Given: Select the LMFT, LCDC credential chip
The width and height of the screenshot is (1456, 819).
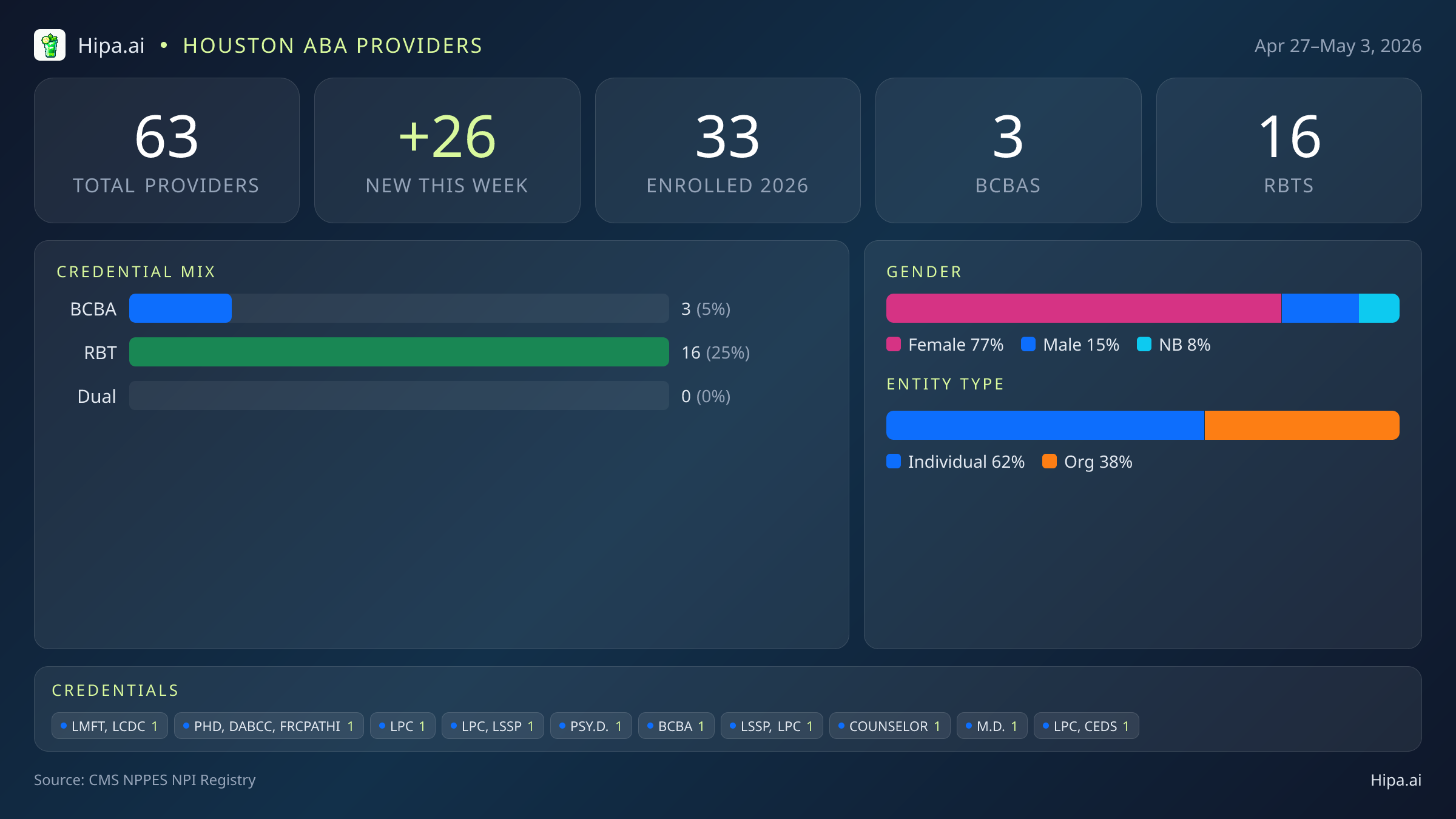Looking at the screenshot, I should [110, 726].
